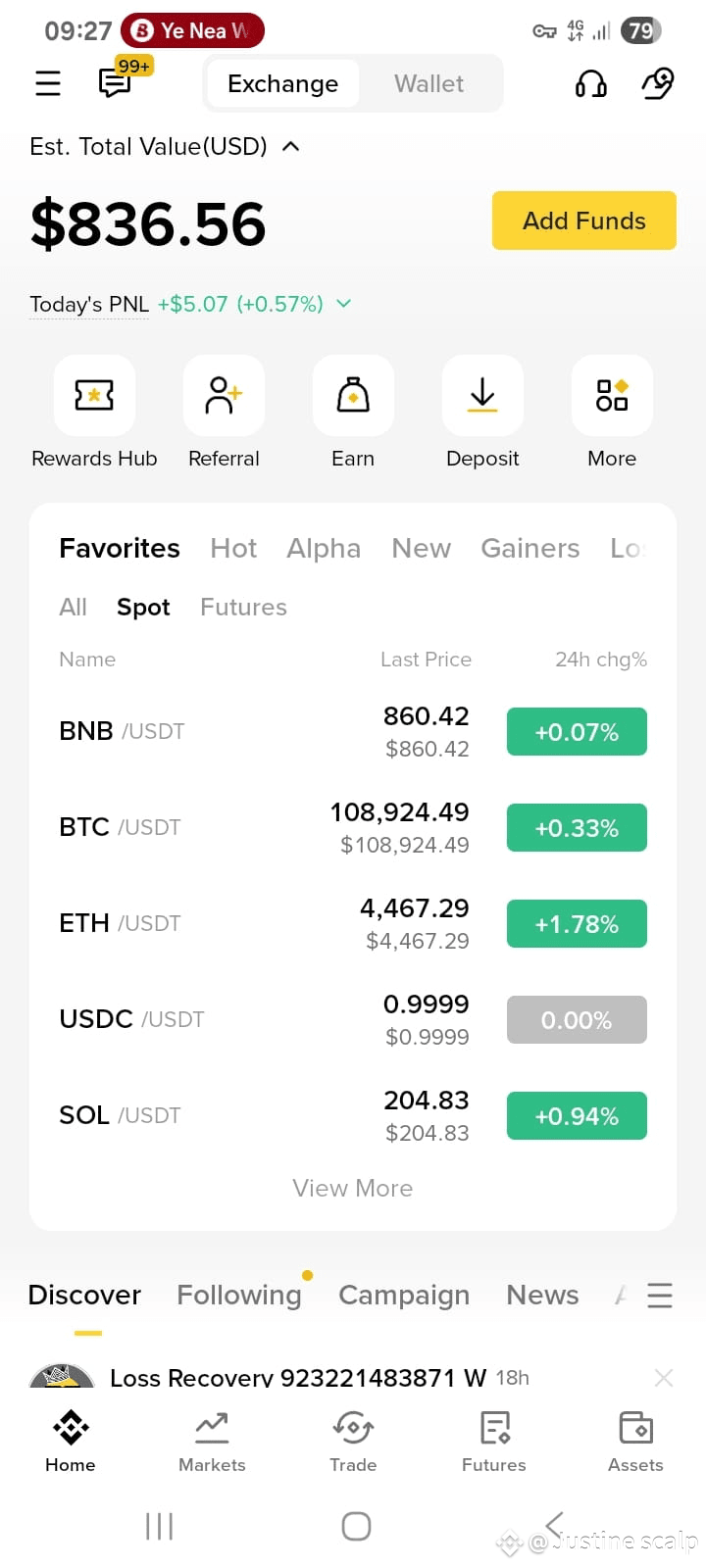Open the Earn icon
This screenshot has width=706, height=1568.
coord(353,395)
